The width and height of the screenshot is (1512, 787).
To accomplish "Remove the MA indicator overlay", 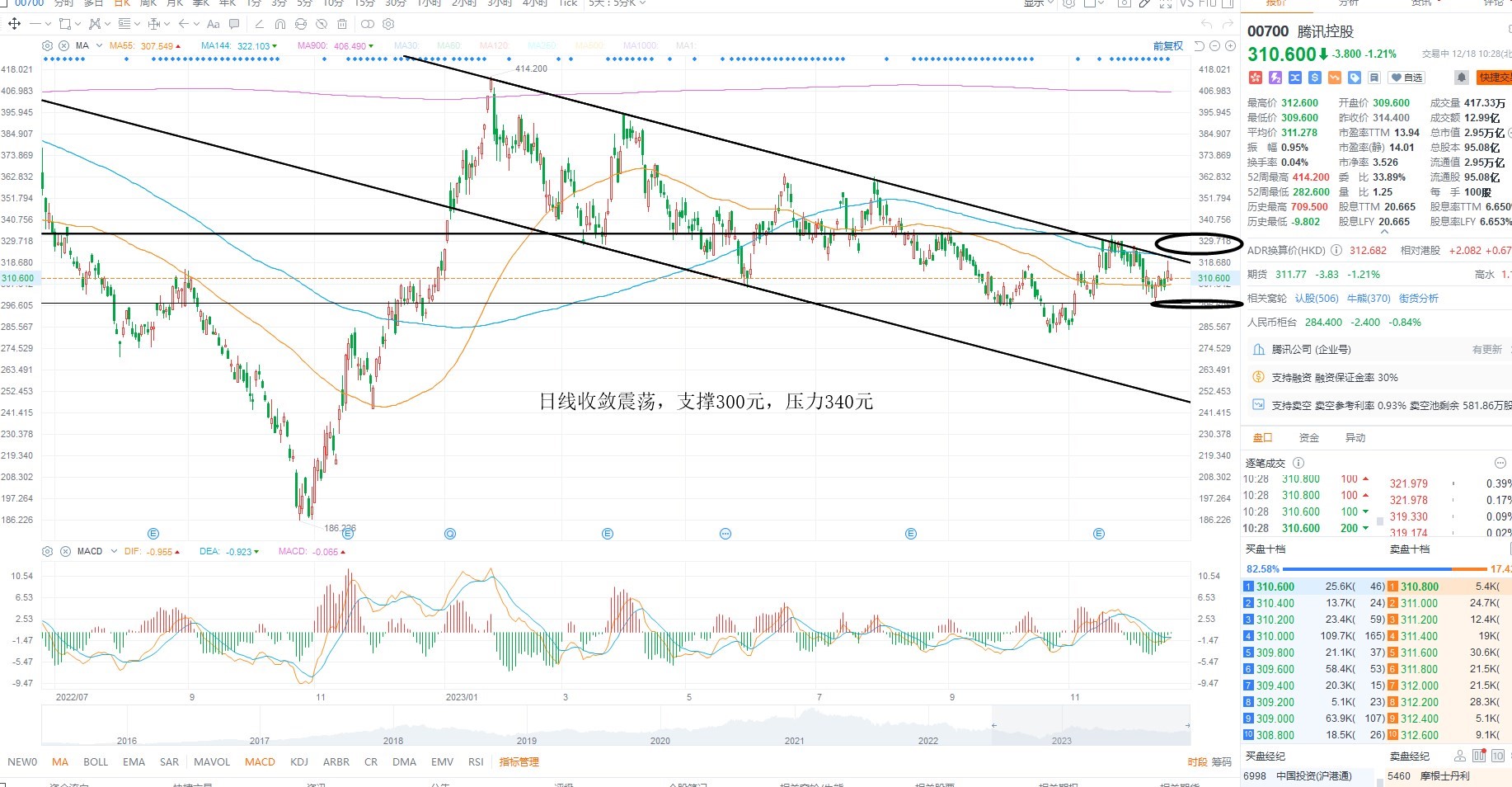I will [63, 45].
